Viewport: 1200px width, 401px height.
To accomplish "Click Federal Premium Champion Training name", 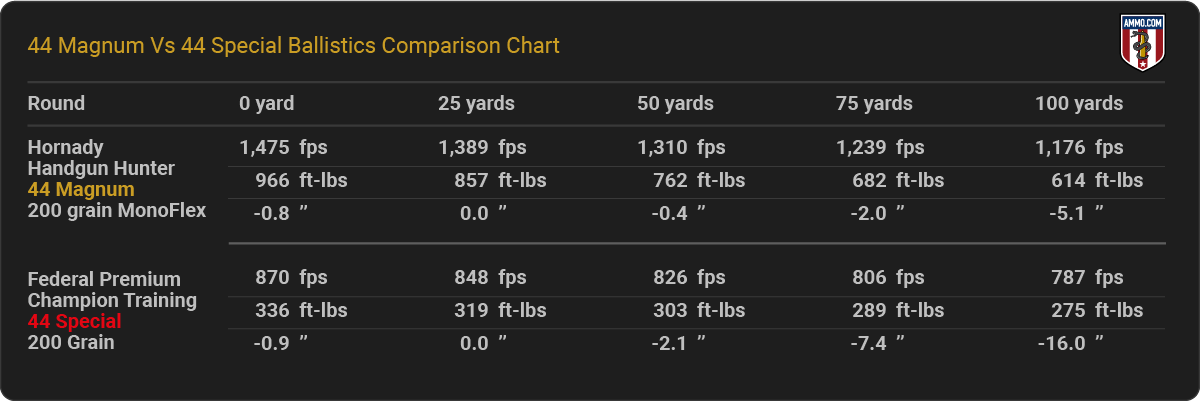I will 112,290.
